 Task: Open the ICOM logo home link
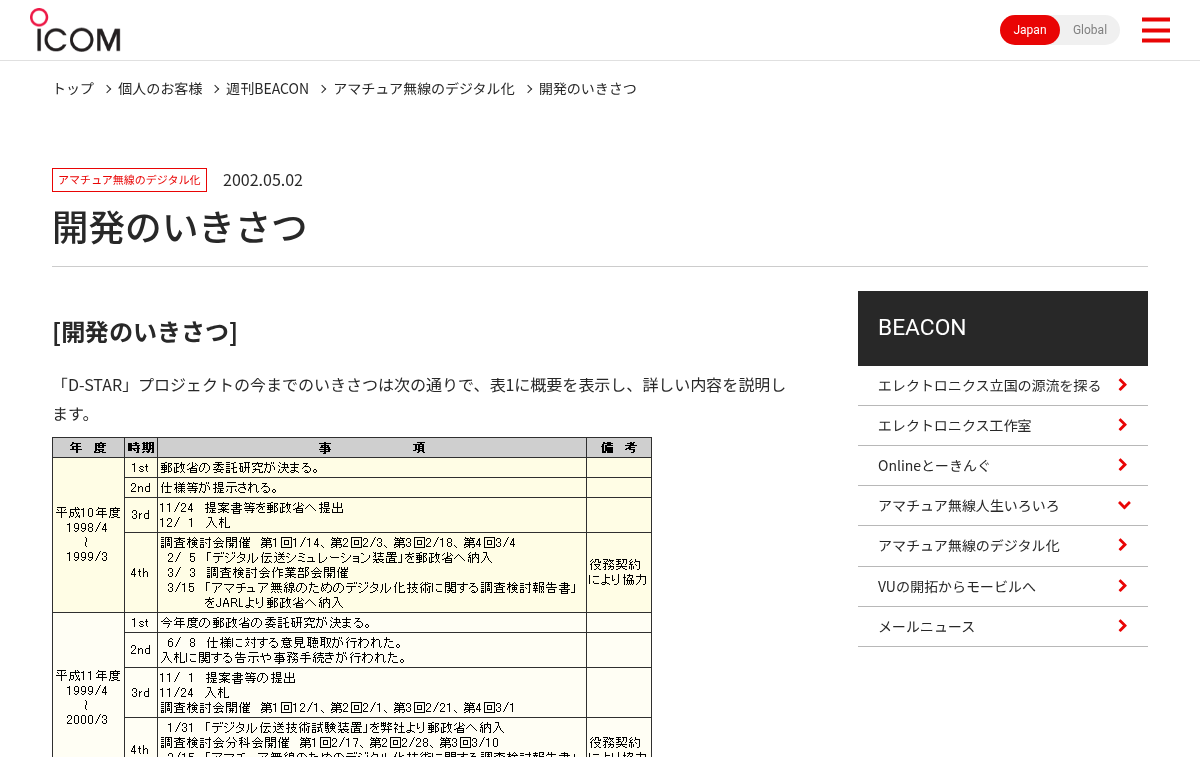[x=75, y=30]
